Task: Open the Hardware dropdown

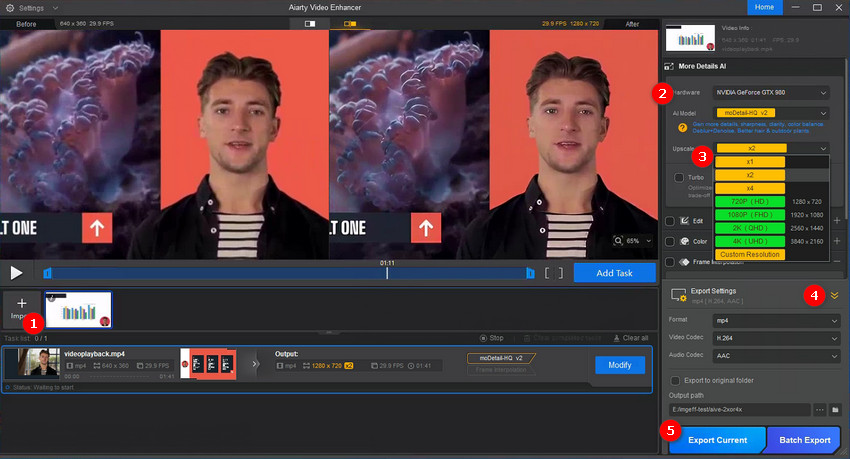Action: click(770, 92)
